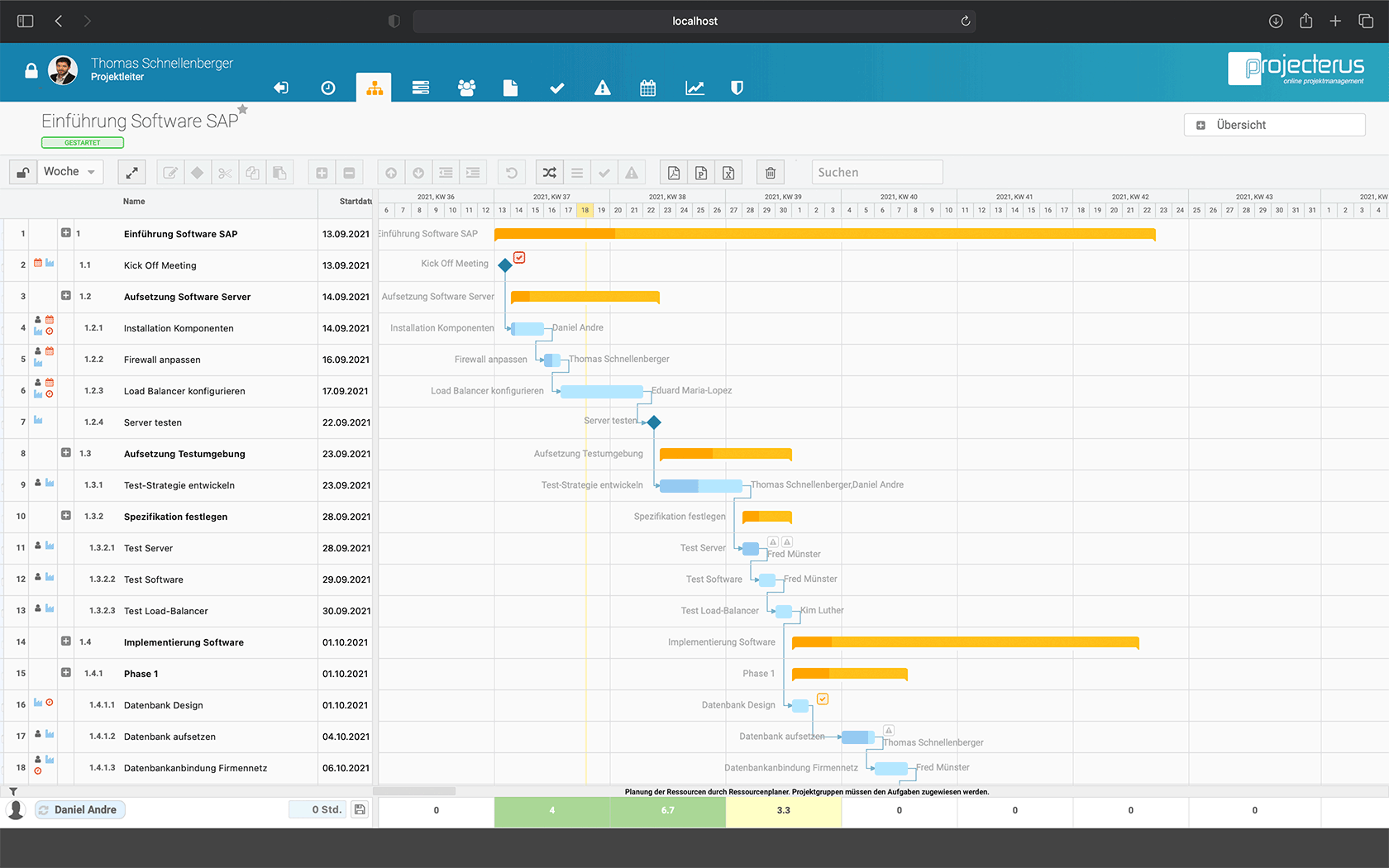Open the calendar view icon

[648, 88]
